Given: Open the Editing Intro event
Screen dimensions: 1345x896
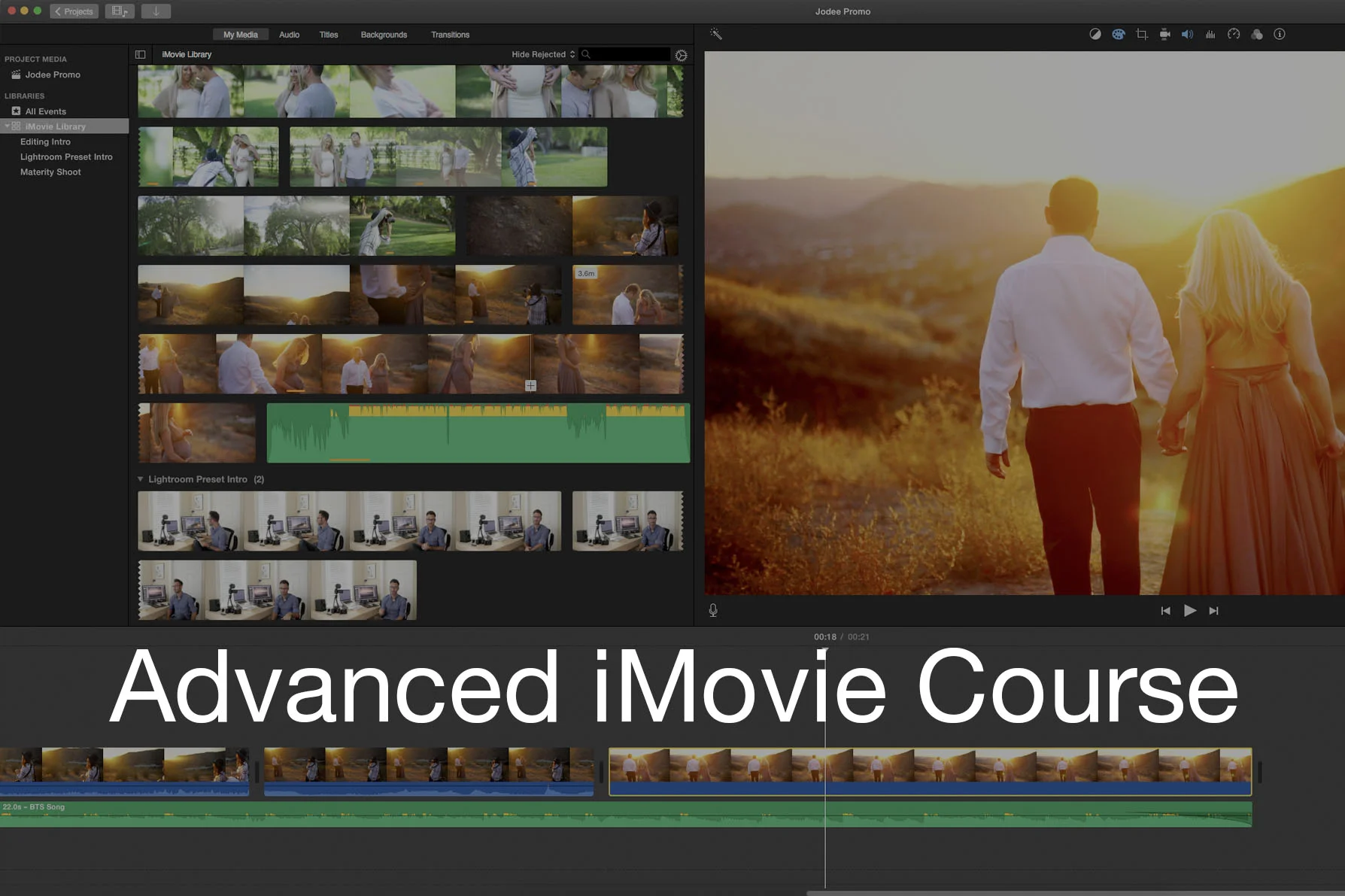Looking at the screenshot, I should tap(45, 141).
